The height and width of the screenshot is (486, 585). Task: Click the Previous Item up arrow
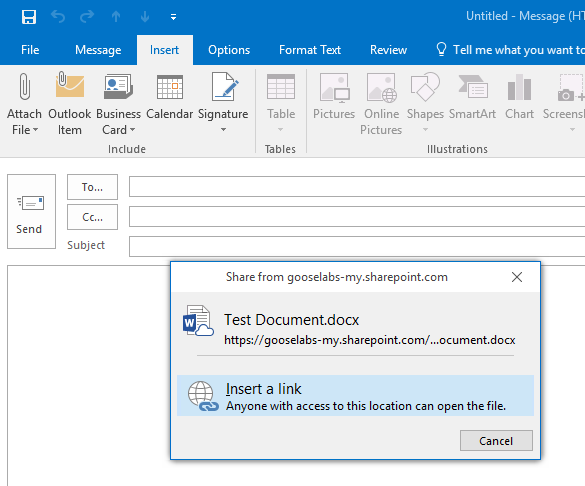(x=116, y=17)
